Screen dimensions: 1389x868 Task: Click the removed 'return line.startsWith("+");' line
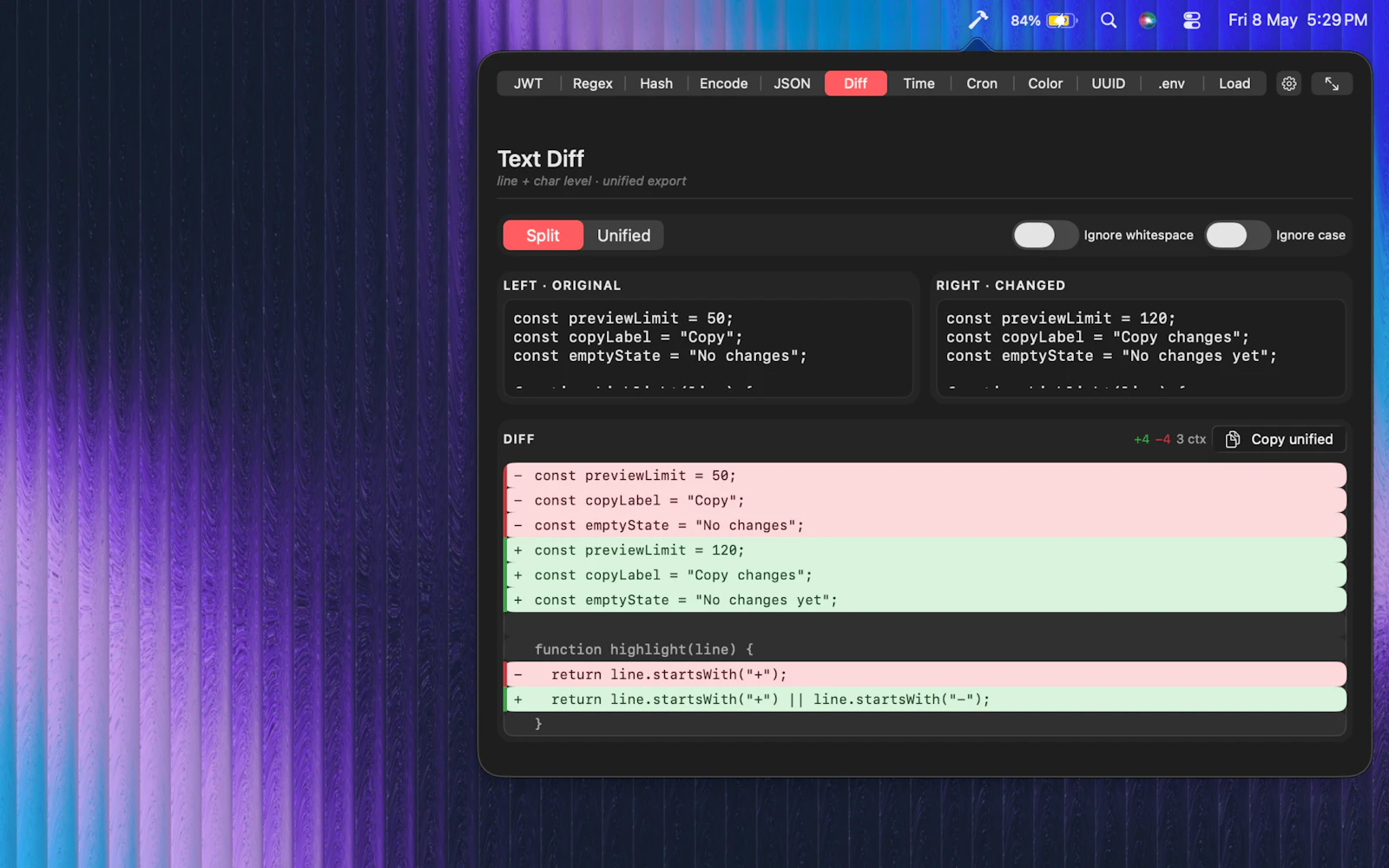tap(925, 674)
